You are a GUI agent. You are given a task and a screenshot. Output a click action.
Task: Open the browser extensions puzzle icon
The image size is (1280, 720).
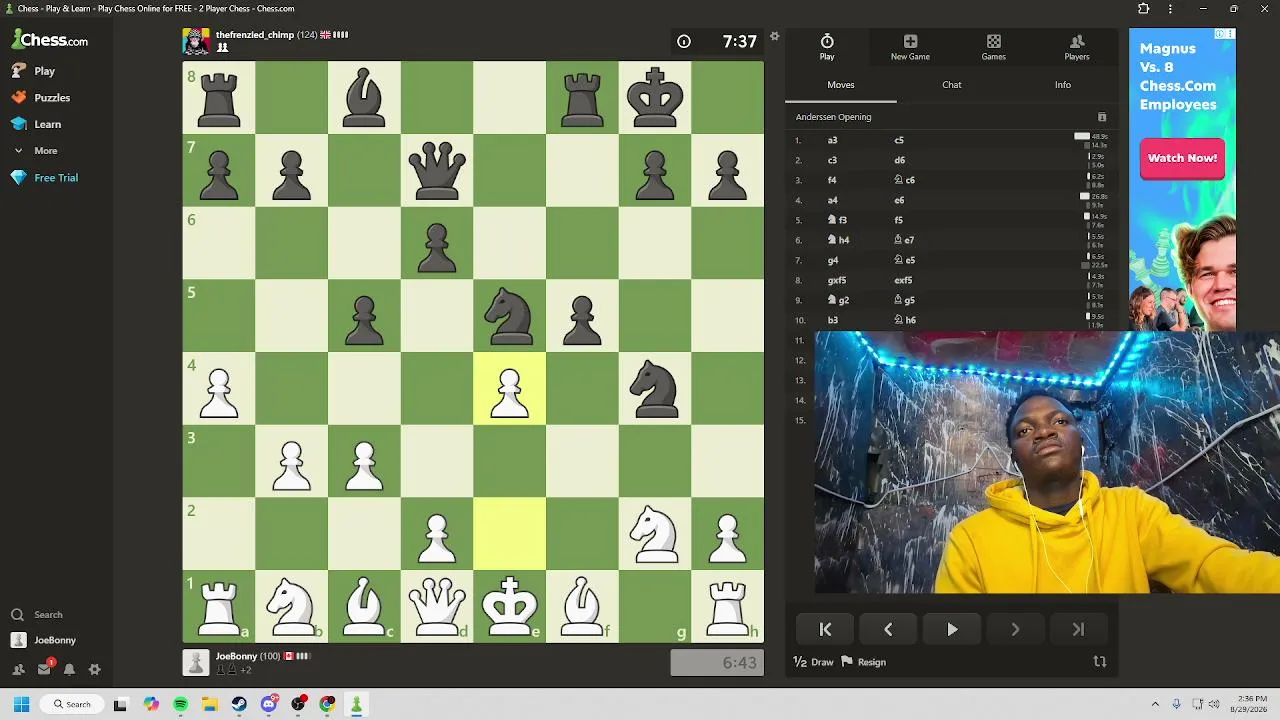[1144, 9]
